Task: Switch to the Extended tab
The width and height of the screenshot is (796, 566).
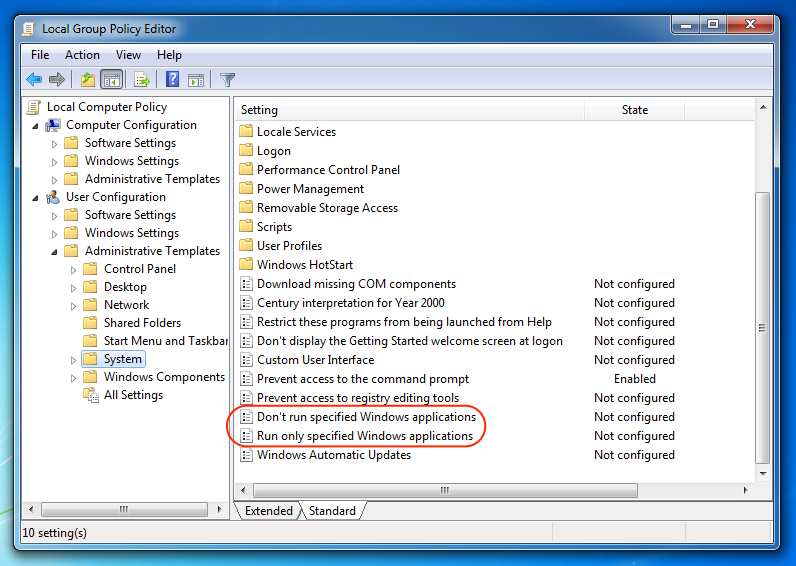Action: tap(269, 511)
